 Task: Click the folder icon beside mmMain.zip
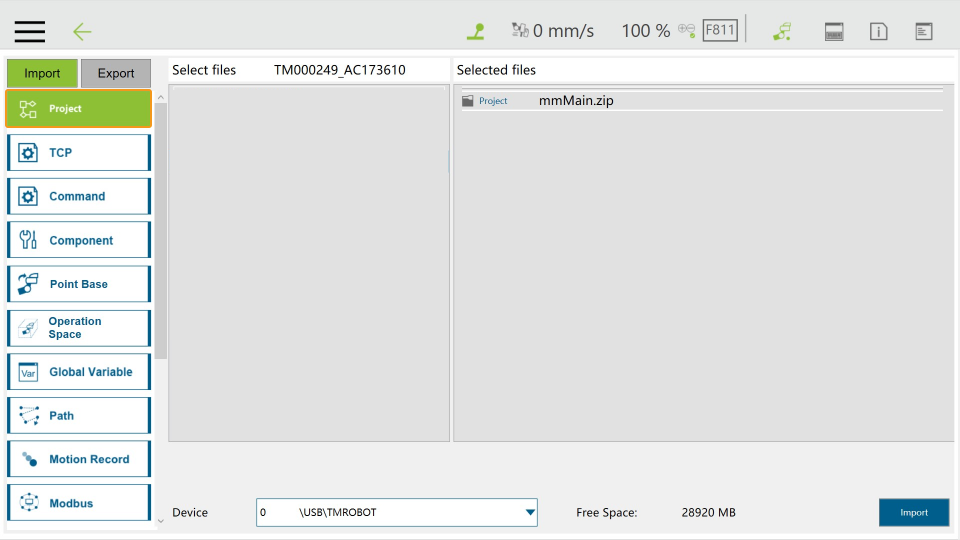[x=468, y=100]
